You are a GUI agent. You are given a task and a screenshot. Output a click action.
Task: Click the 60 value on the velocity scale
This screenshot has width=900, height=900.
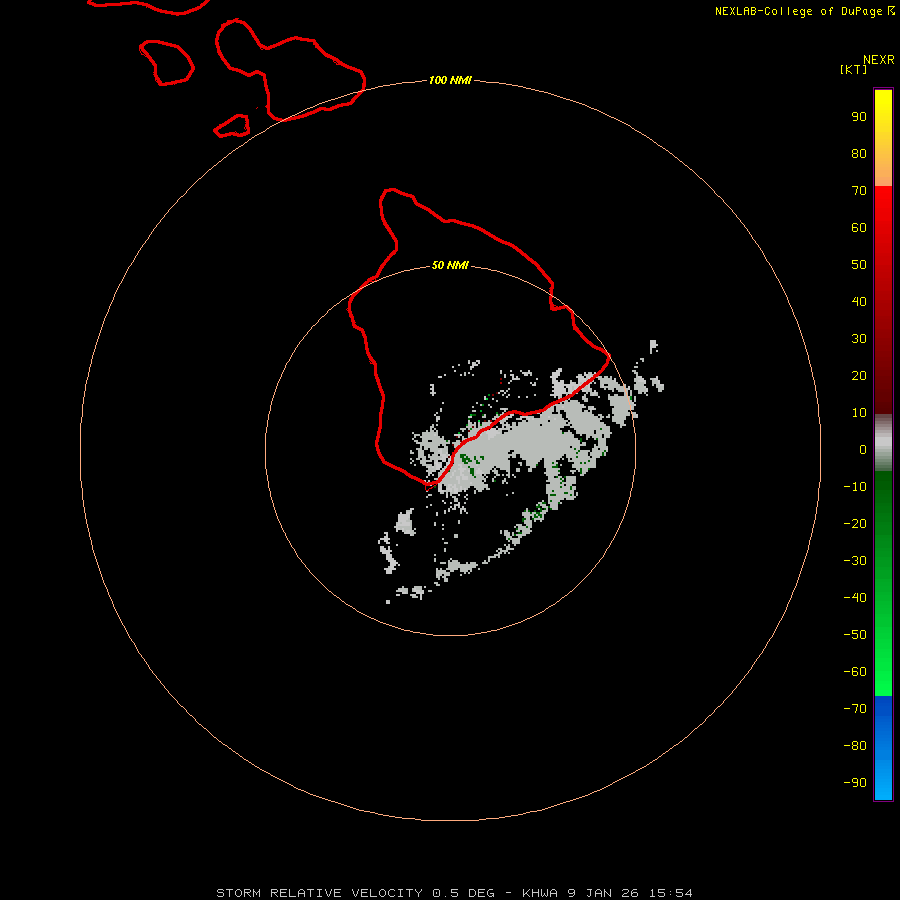[859, 227]
